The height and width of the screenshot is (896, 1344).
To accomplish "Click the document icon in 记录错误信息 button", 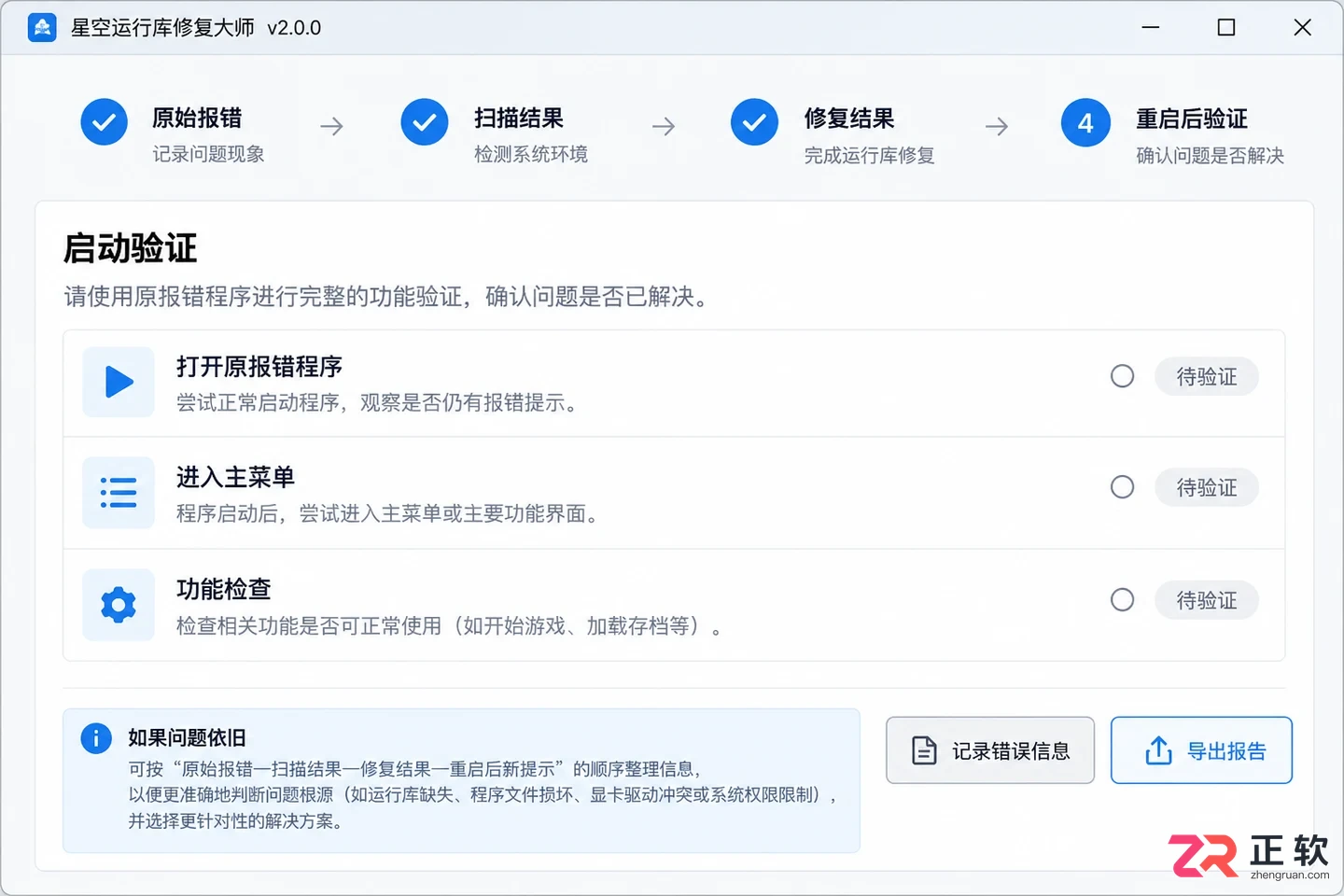I will tap(924, 750).
